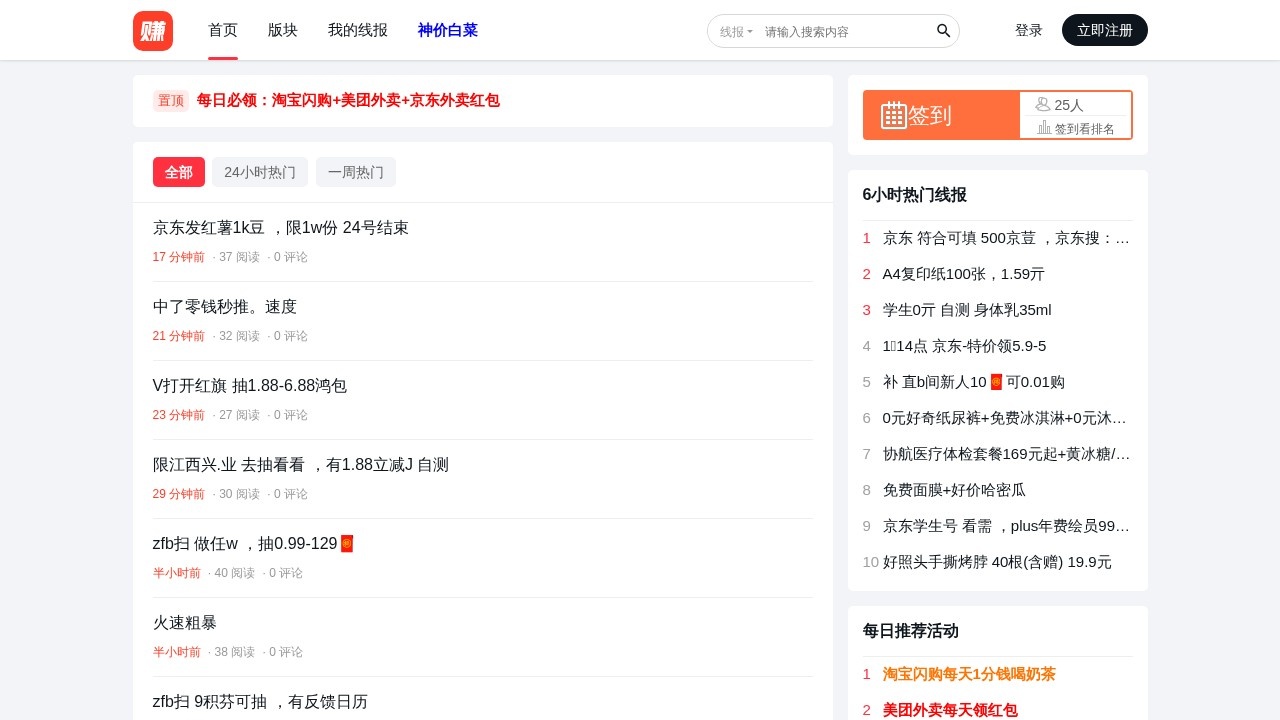
Task: Open the 神价白菜 menu item
Action: point(447,30)
